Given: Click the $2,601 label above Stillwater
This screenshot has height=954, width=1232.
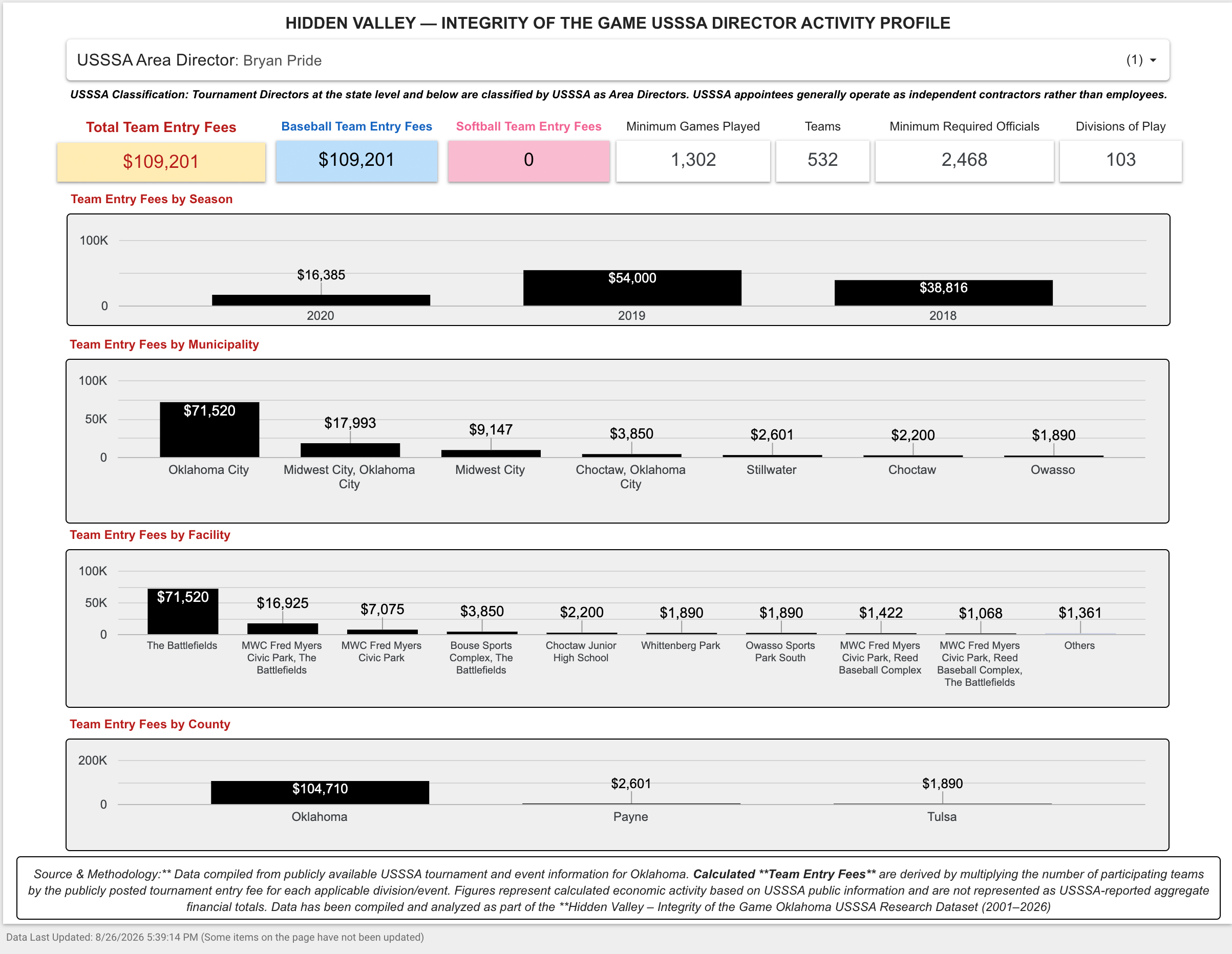Looking at the screenshot, I should 772,435.
